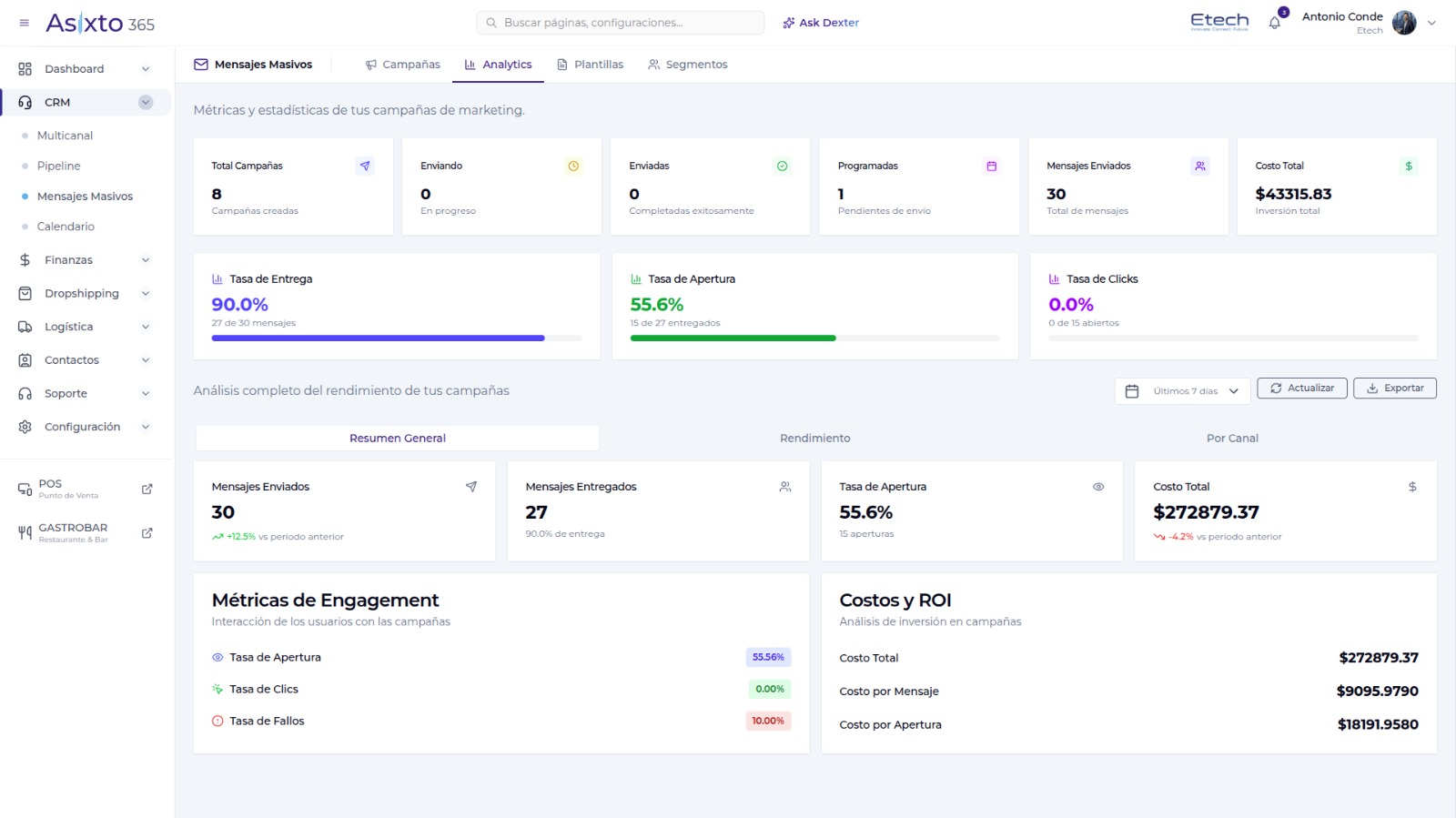Click the Exportar button
The width and height of the screenshot is (1456, 818).
pyautogui.click(x=1395, y=389)
